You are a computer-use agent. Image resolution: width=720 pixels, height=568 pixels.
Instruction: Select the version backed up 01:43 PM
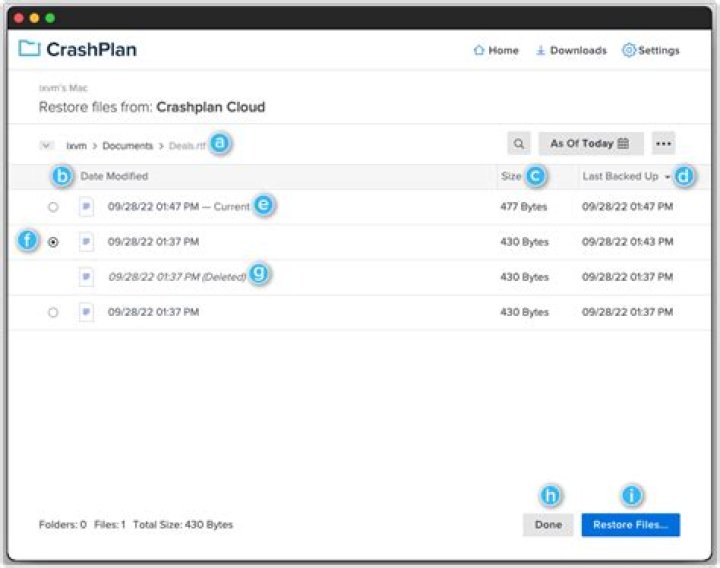[x=53, y=242]
